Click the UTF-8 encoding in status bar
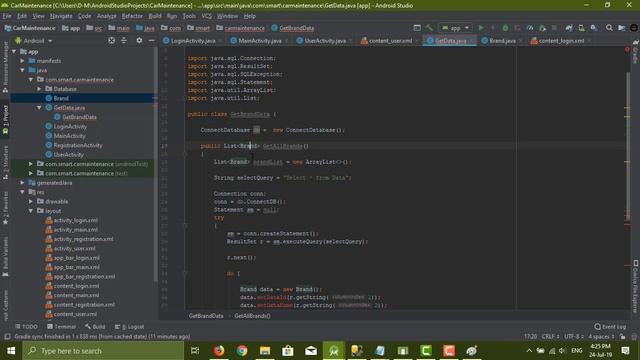640x360 pixels. point(574,337)
